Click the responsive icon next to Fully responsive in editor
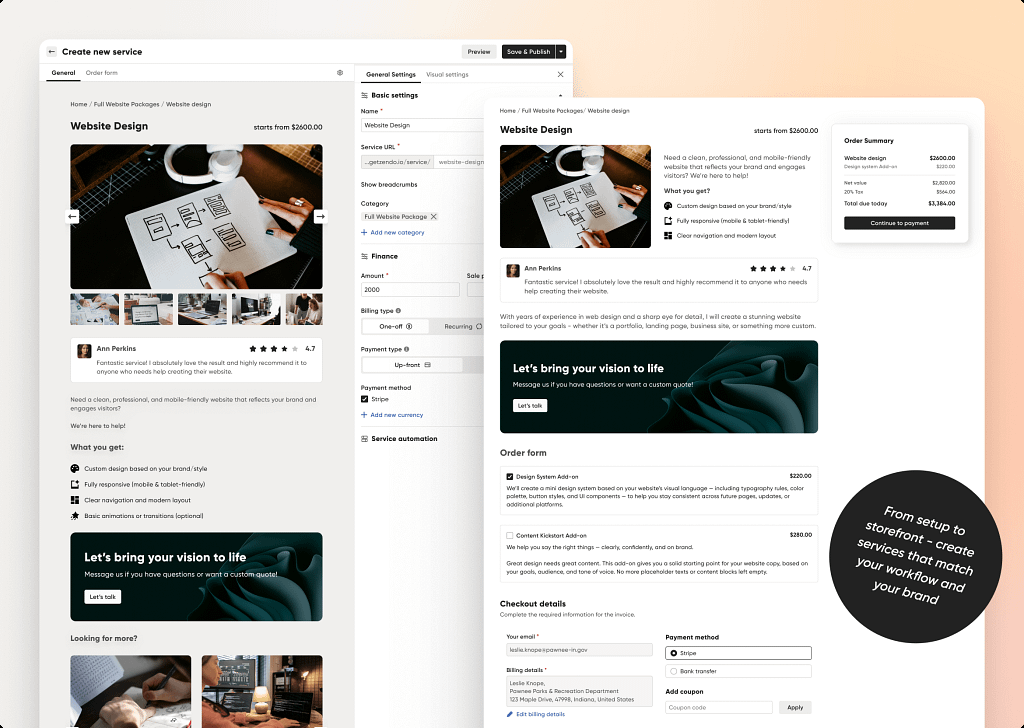This screenshot has width=1024, height=728. pos(74,484)
